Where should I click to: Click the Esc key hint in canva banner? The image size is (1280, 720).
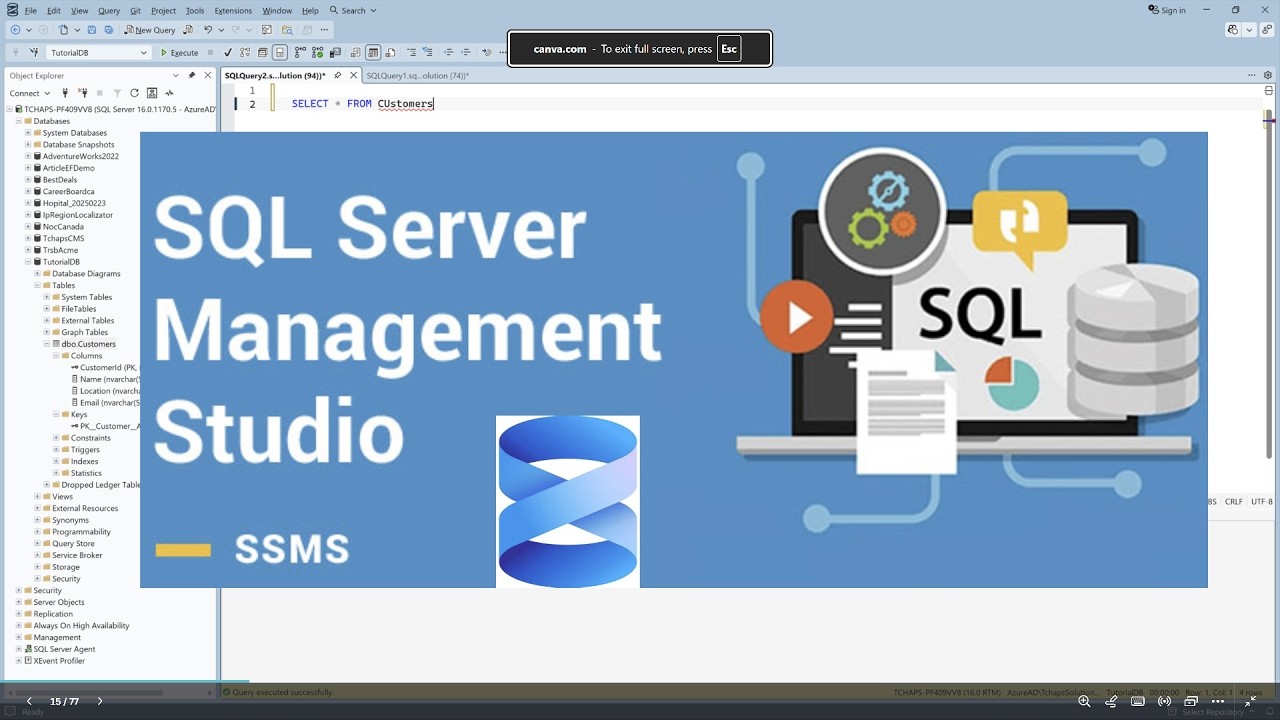(729, 49)
